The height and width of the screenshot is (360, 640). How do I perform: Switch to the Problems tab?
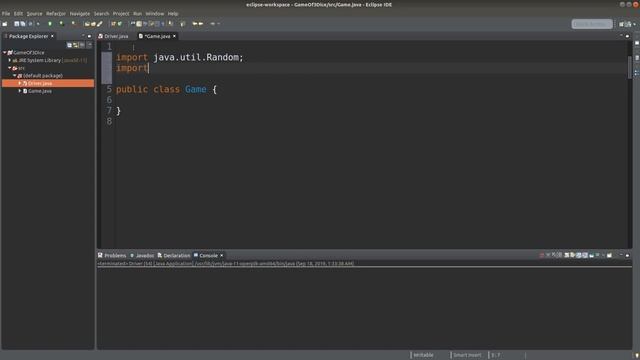tap(112, 256)
